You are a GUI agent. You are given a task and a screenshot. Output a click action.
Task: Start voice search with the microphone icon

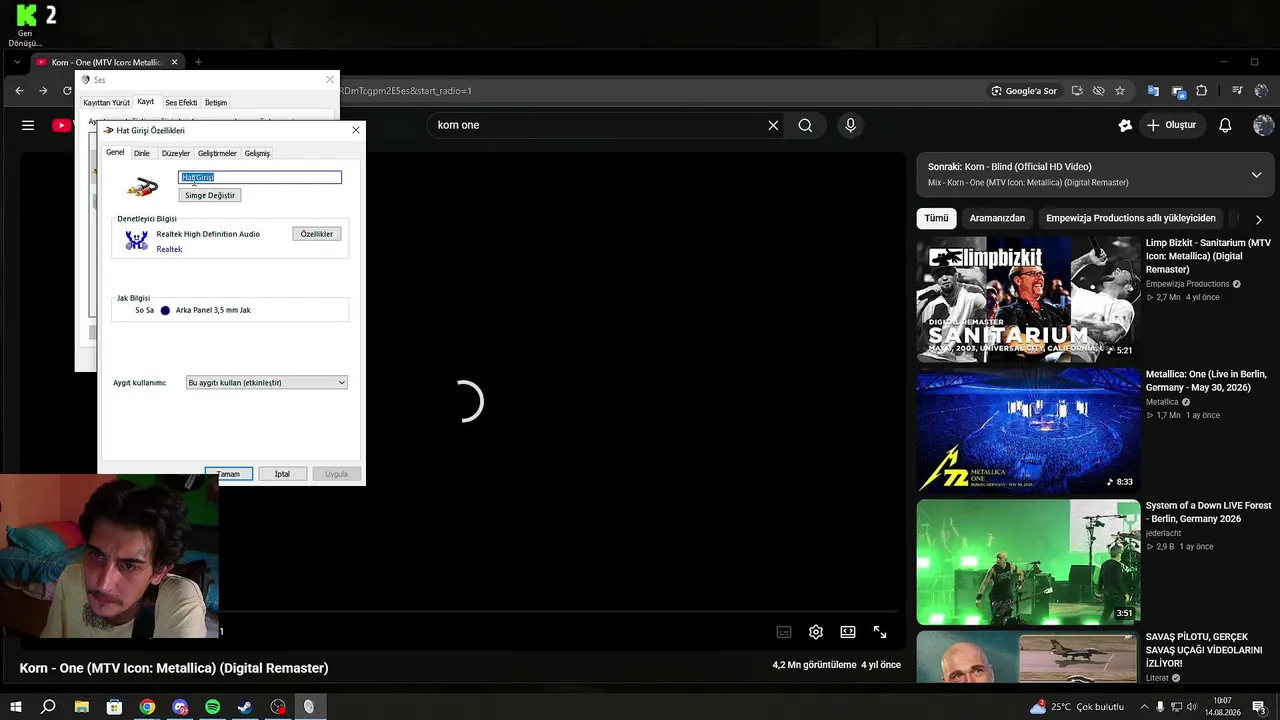pyautogui.click(x=850, y=125)
